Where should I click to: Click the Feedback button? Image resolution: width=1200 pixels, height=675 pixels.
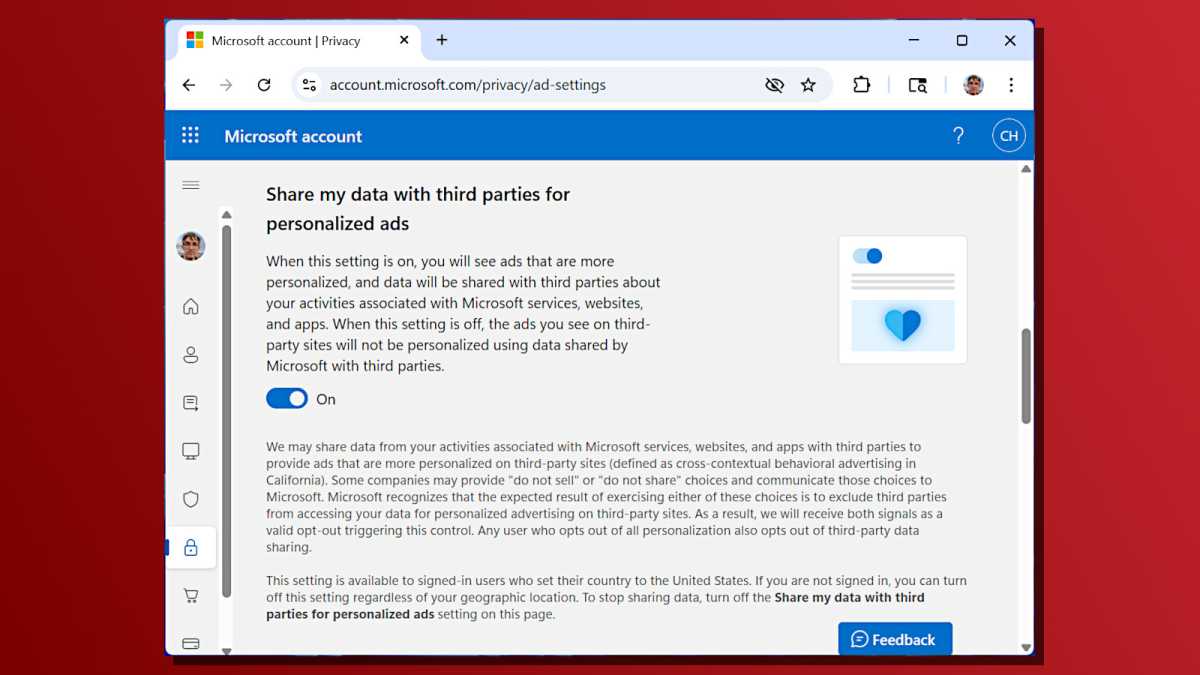[895, 639]
